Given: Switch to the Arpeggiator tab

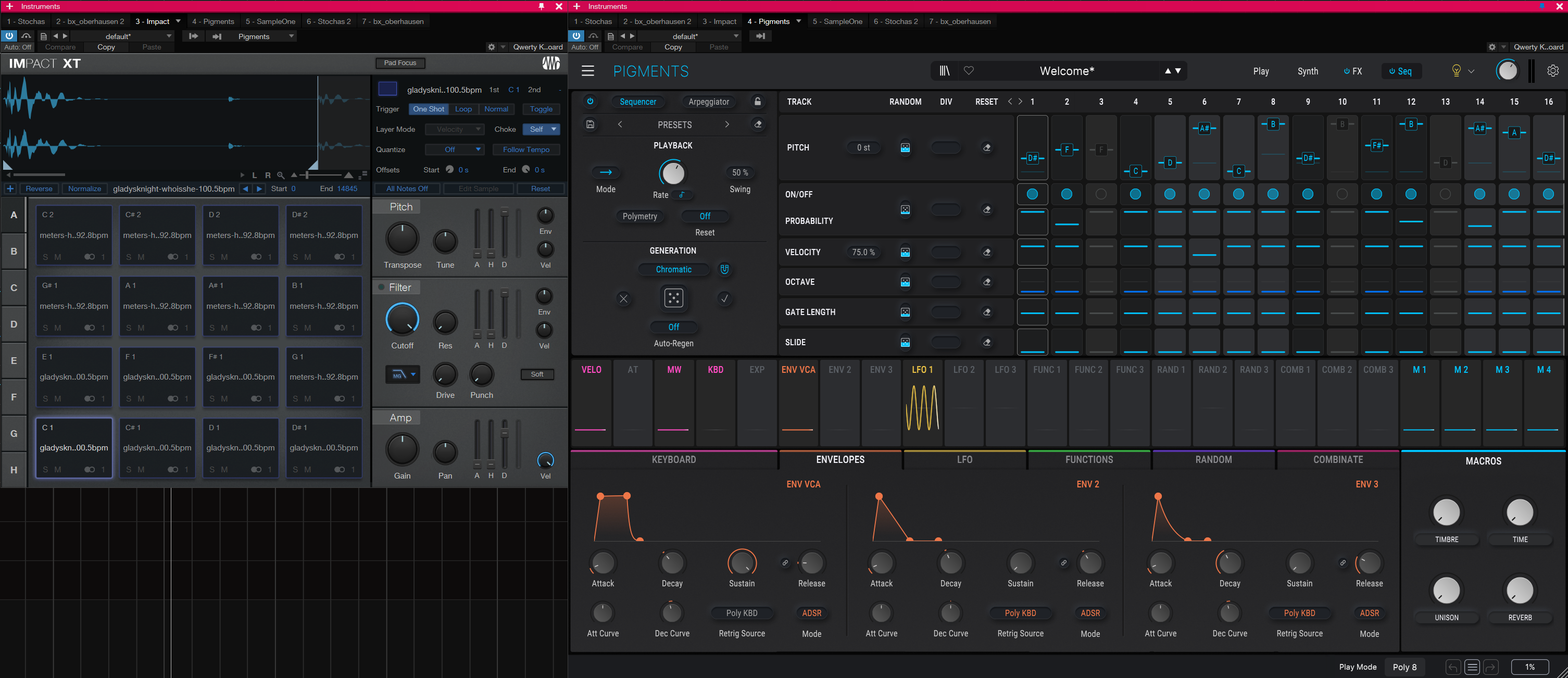Looking at the screenshot, I should tap(709, 102).
